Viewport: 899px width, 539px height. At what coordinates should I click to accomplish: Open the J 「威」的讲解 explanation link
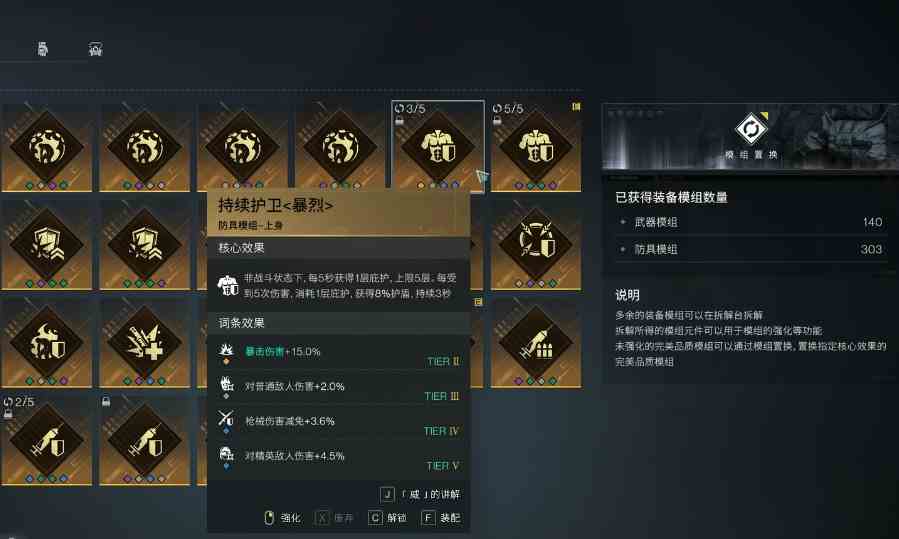[x=420, y=494]
